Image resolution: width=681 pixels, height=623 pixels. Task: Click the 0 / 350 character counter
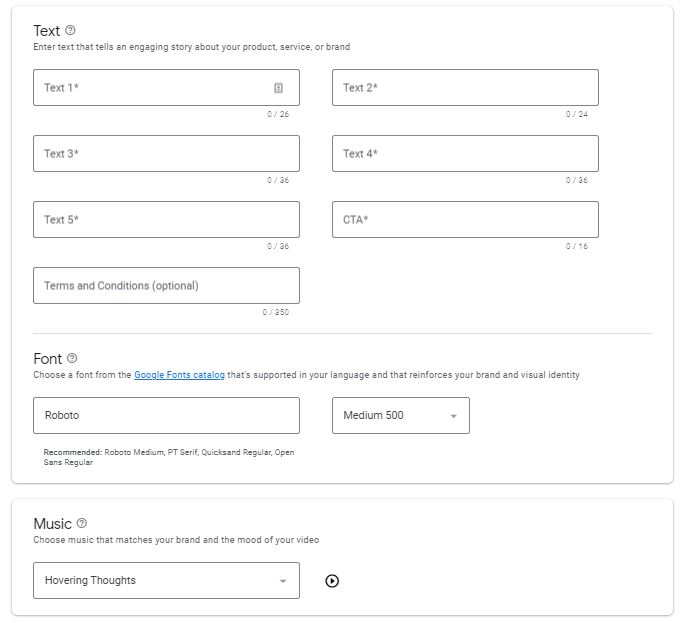(x=275, y=312)
